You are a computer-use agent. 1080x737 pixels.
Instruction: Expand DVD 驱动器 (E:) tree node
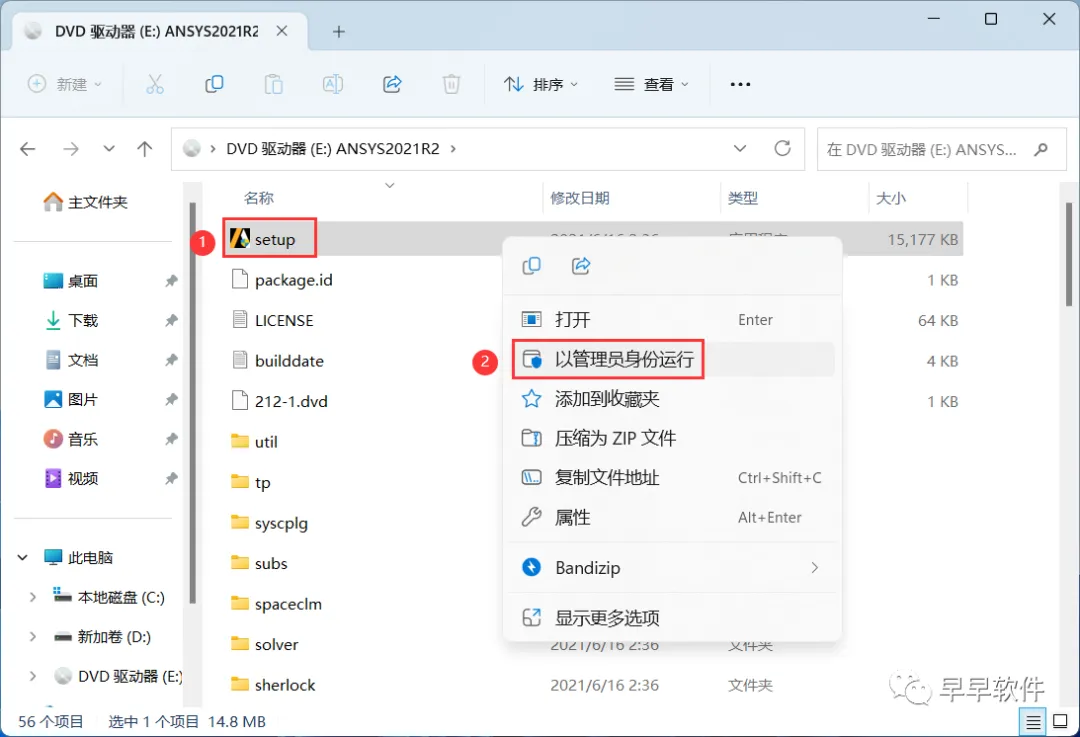tap(32, 676)
